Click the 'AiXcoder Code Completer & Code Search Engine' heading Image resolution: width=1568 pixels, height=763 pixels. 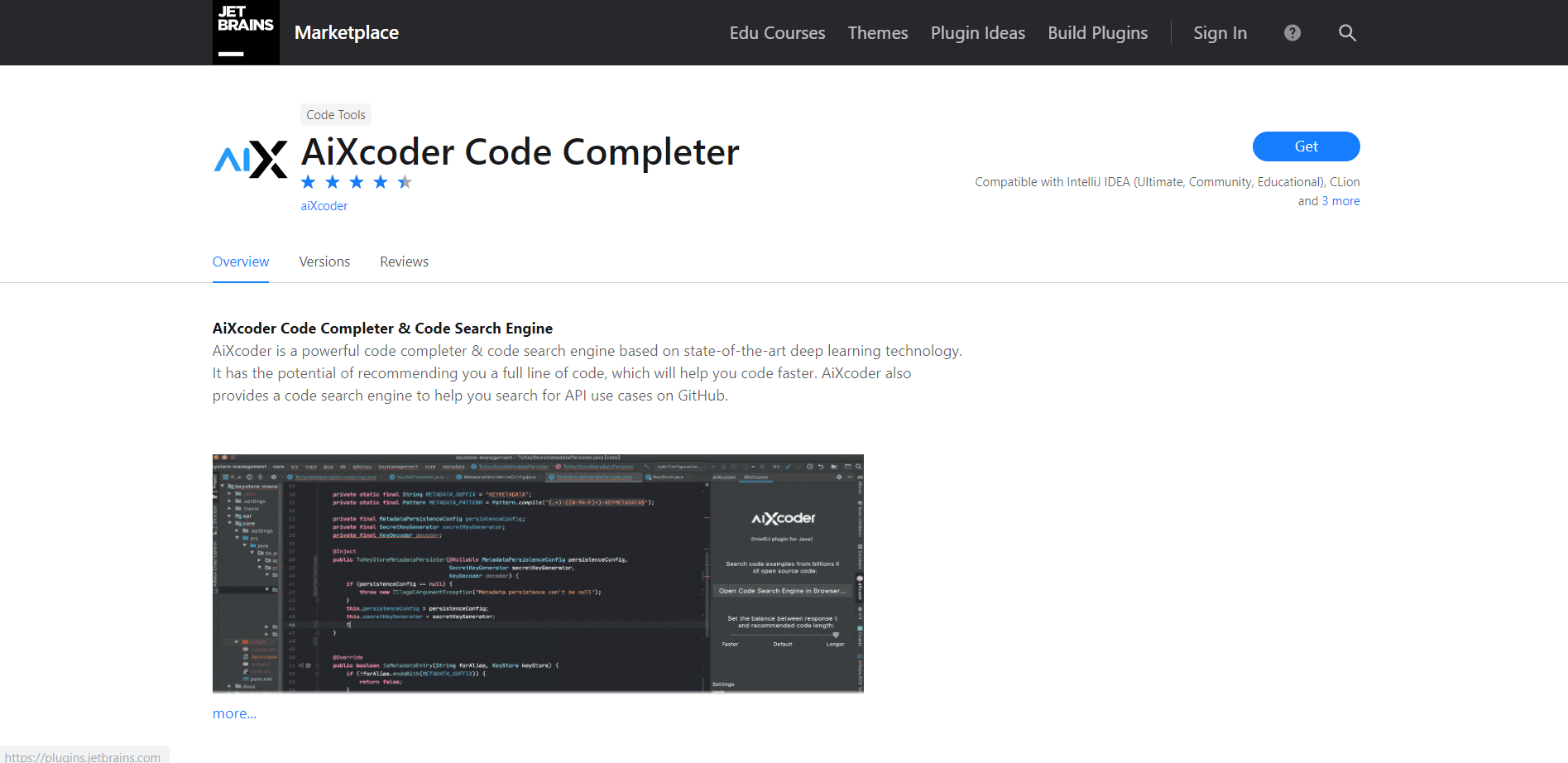382,329
